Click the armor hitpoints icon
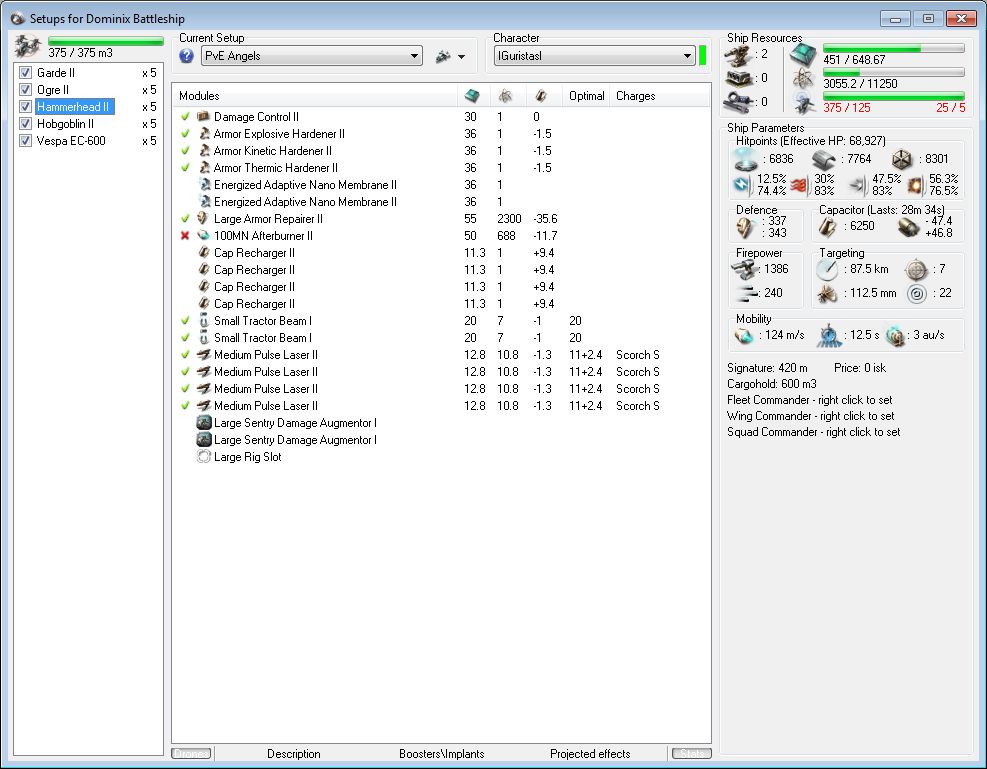 click(824, 159)
